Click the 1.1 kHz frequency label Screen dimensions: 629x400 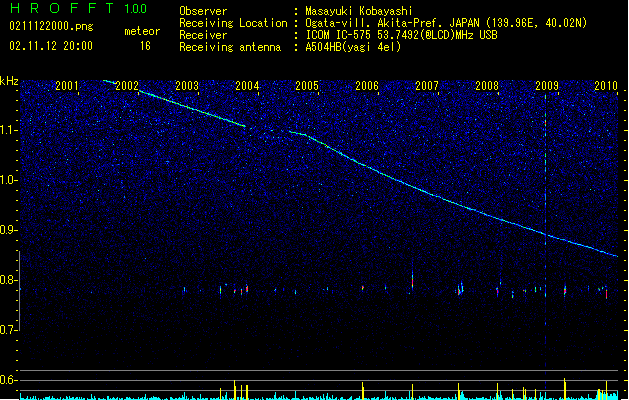pos(9,130)
